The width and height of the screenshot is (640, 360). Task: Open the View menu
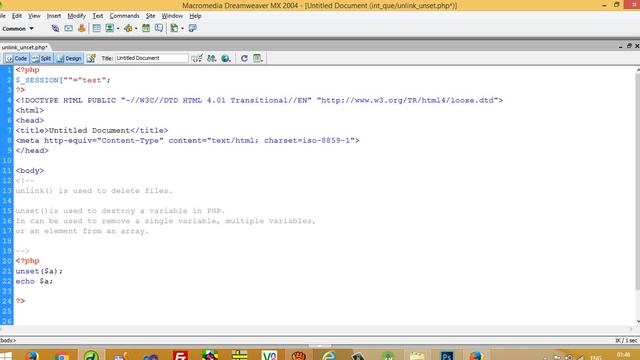click(34, 16)
